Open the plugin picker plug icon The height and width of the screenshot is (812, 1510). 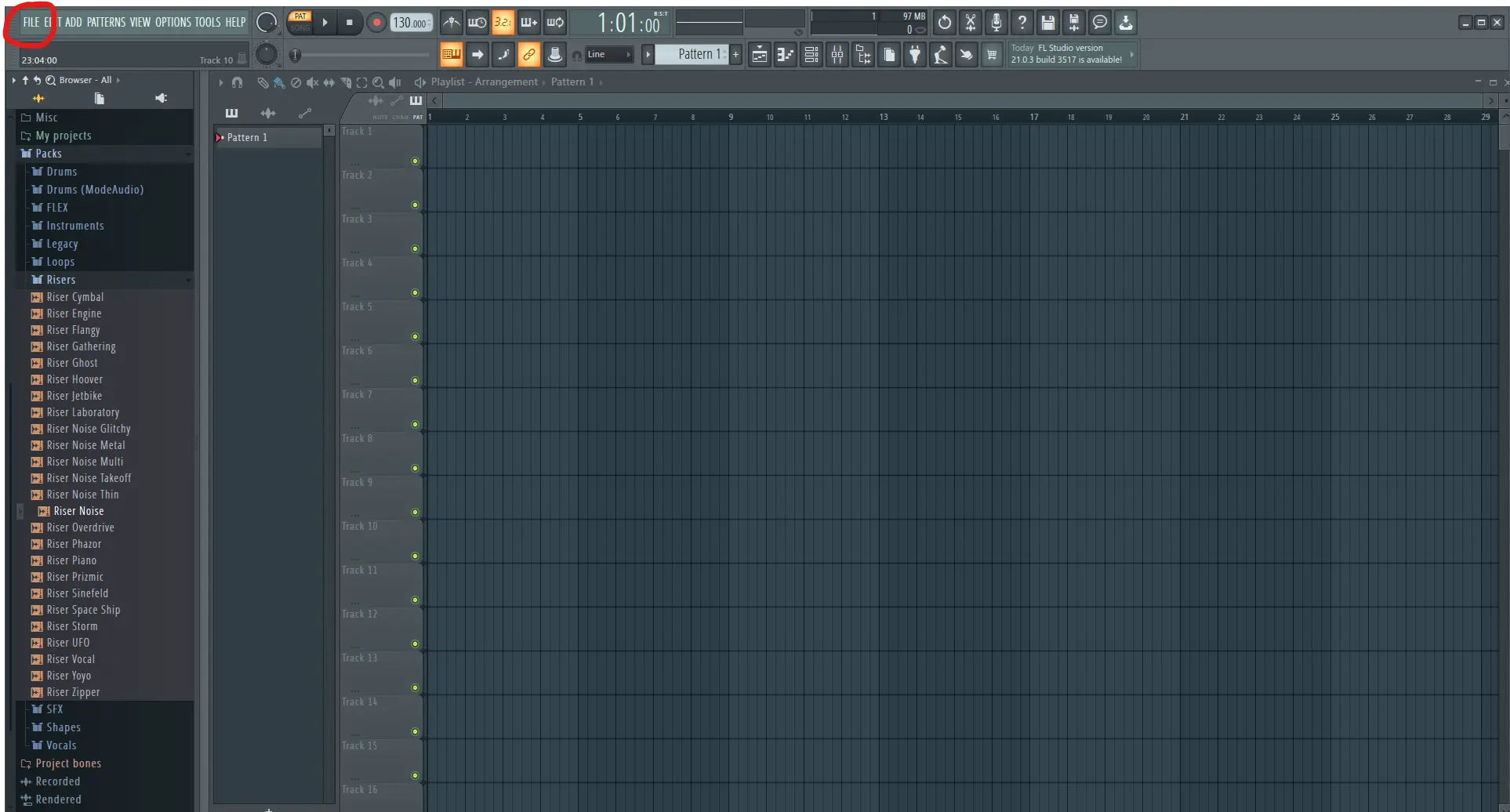tap(915, 54)
